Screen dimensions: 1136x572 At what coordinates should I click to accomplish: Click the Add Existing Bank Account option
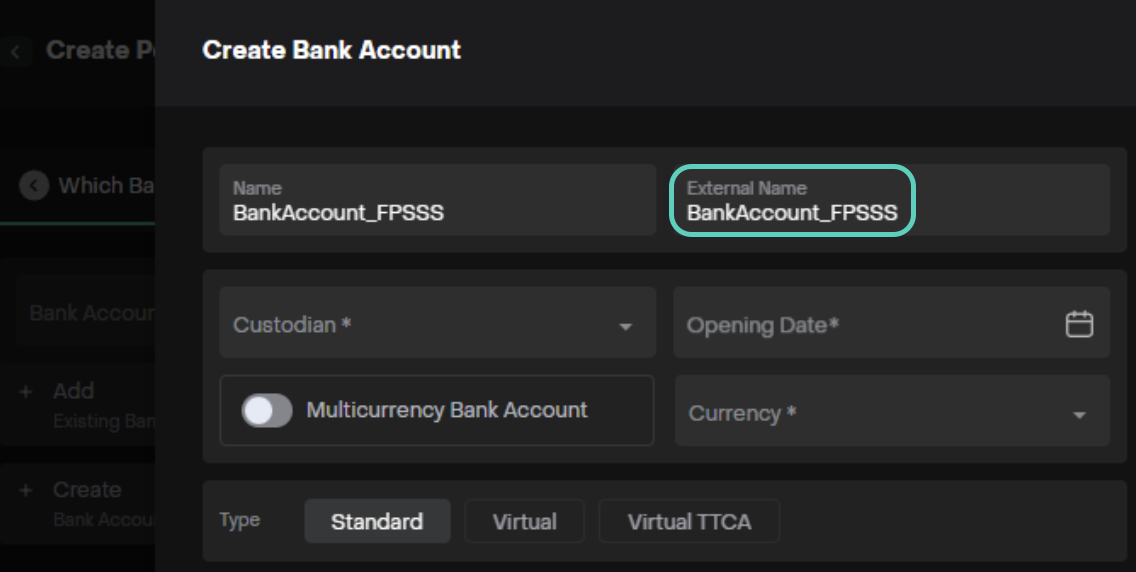tap(100, 404)
